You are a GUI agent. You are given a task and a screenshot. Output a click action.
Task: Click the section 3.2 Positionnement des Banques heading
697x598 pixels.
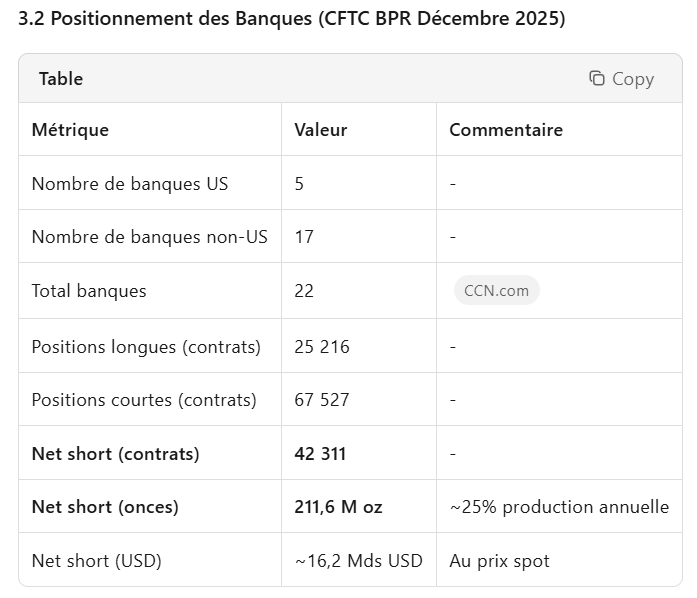tap(292, 20)
